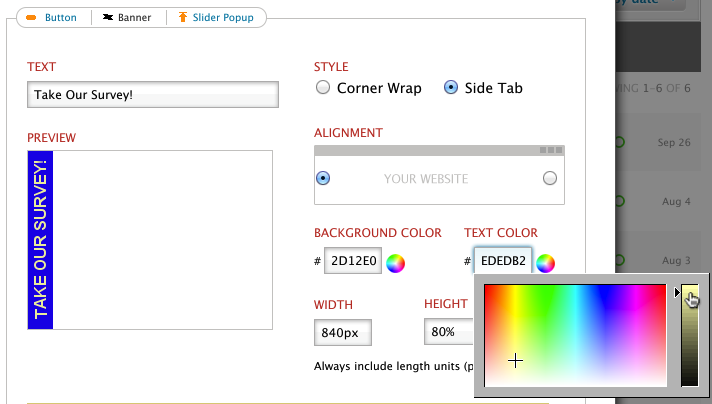
Task: Choose right-side alignment radio button
Action: click(549, 178)
